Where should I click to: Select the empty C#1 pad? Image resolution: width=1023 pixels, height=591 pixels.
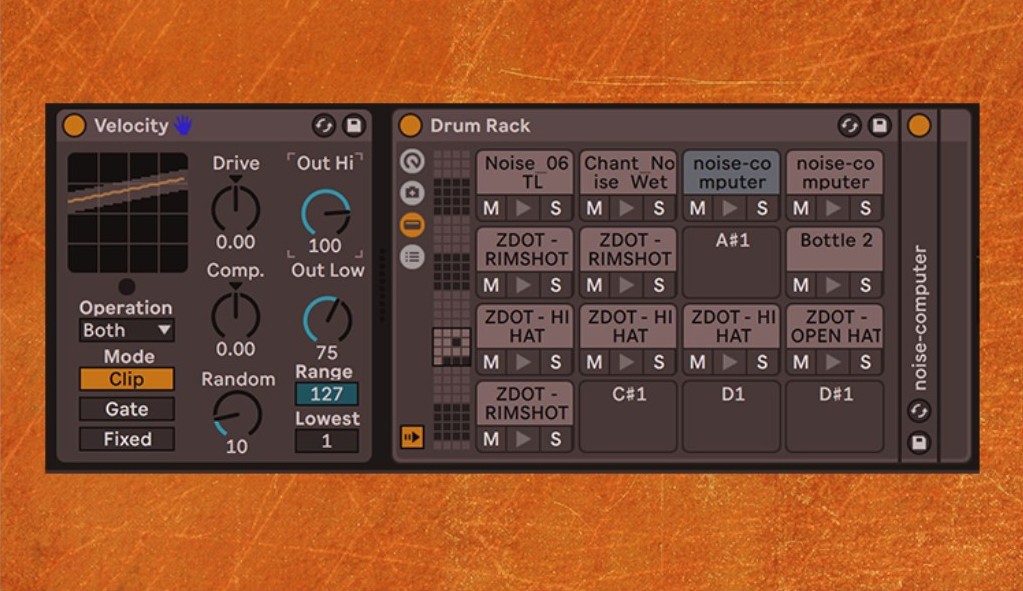pyautogui.click(x=628, y=416)
